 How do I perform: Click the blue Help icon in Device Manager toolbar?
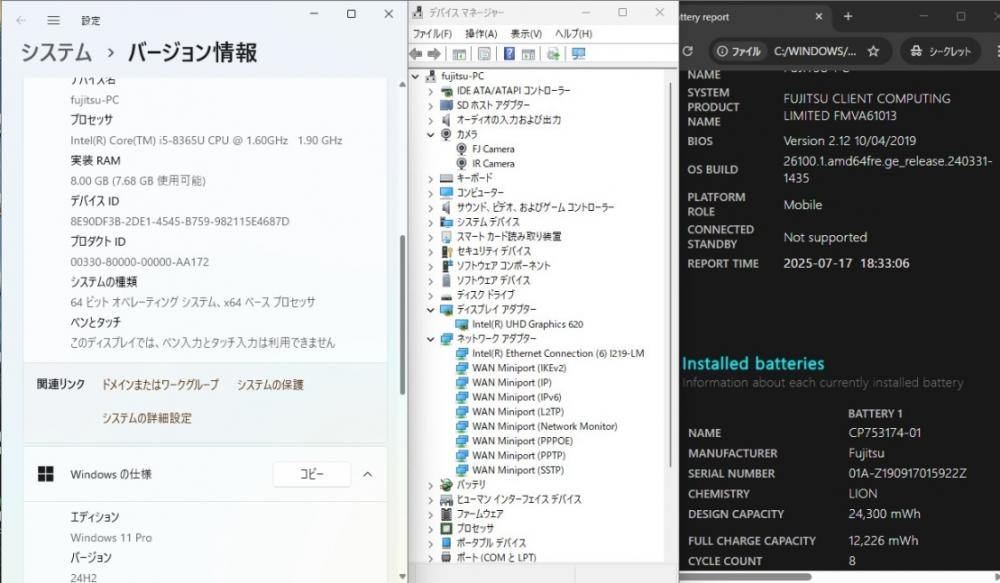(x=509, y=54)
